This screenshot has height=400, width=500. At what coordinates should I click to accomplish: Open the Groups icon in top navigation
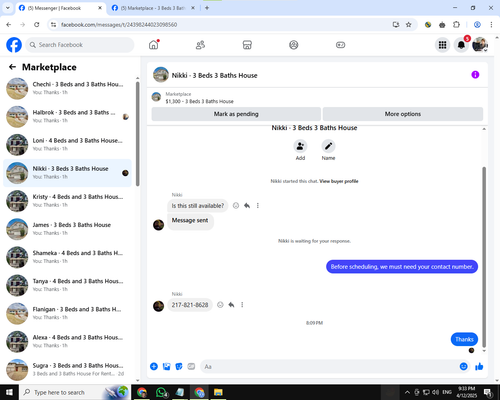(294, 45)
